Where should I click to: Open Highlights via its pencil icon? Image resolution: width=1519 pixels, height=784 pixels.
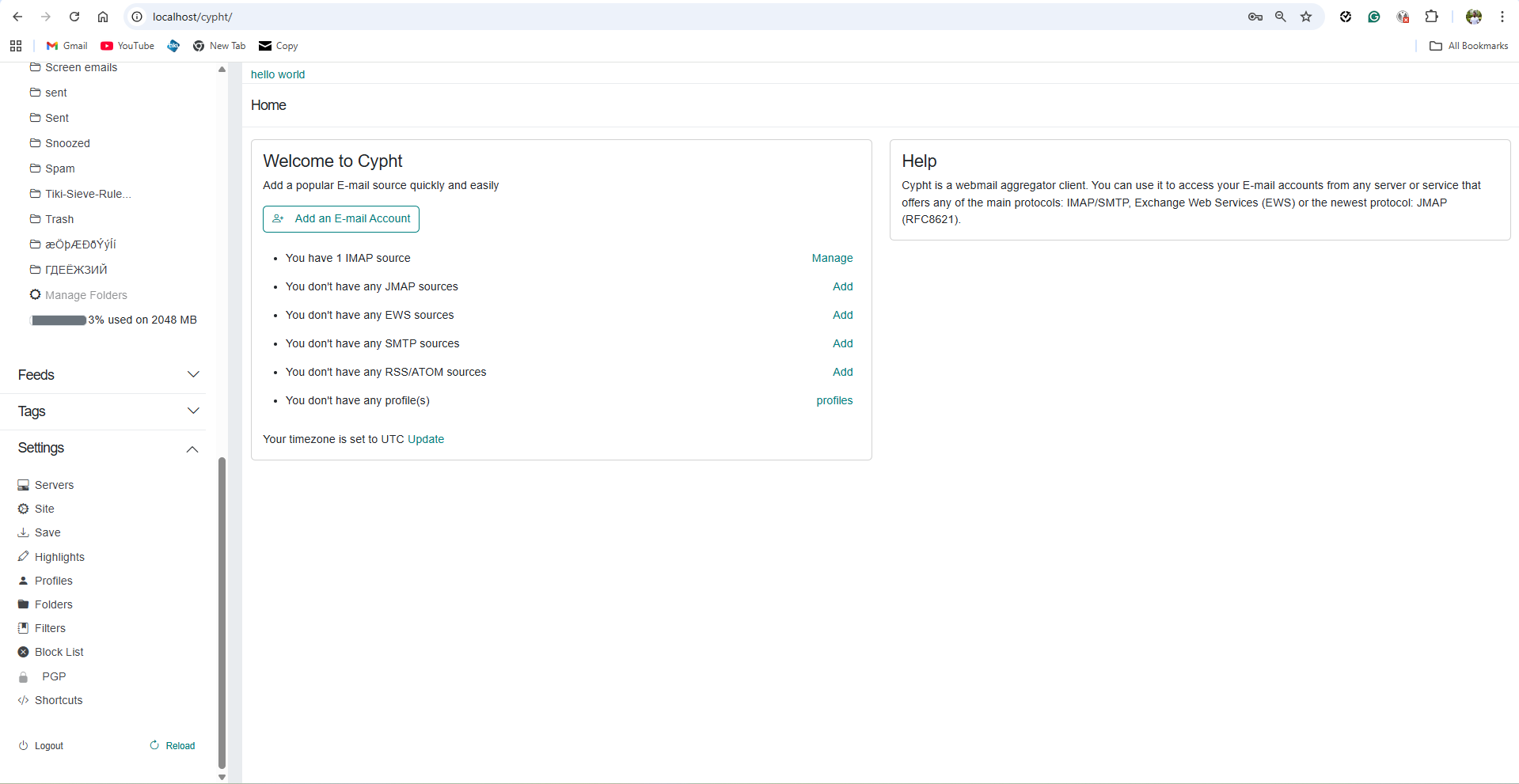tap(23, 556)
